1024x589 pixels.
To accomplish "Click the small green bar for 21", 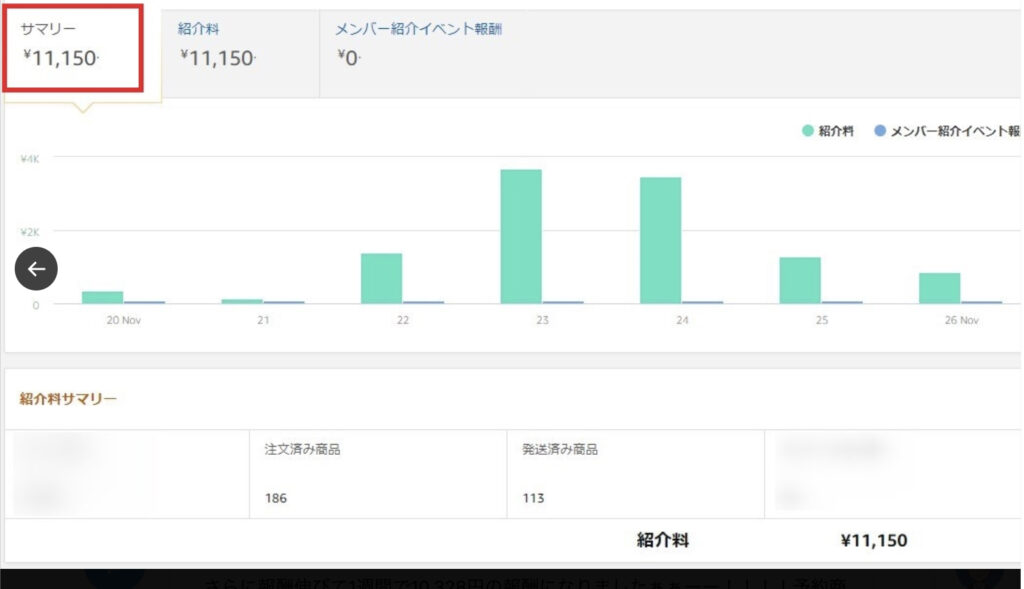I will tap(241, 300).
